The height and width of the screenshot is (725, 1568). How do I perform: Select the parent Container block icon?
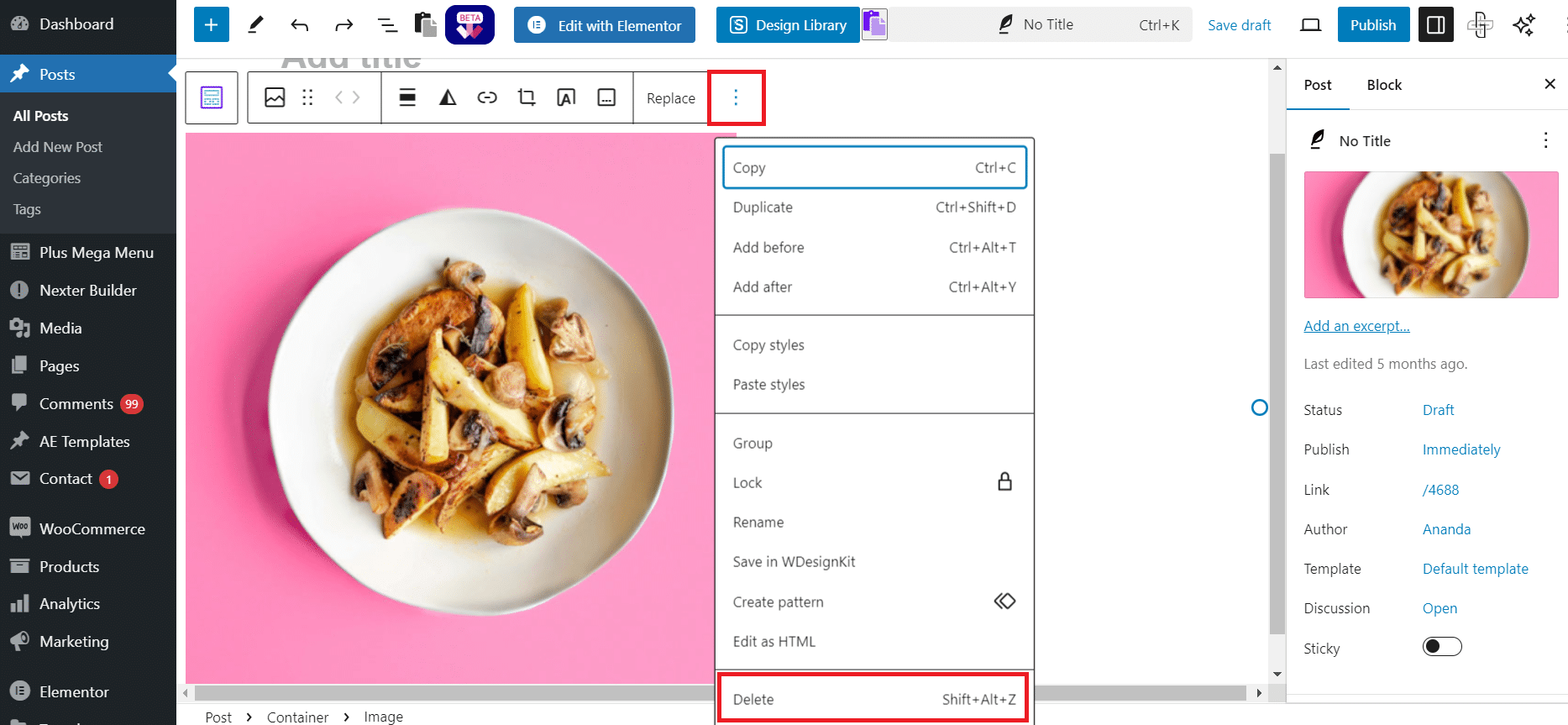[x=212, y=97]
